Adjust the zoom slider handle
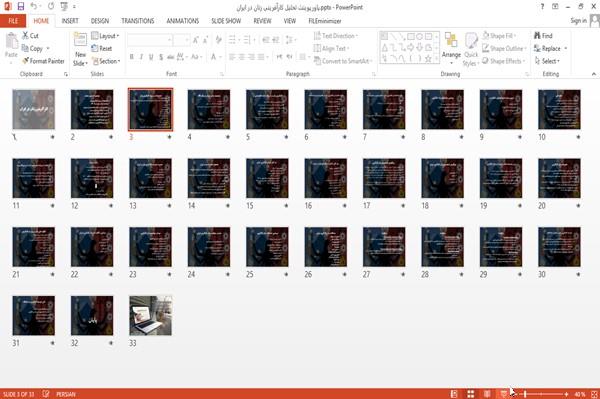The image size is (600, 399). coord(525,394)
